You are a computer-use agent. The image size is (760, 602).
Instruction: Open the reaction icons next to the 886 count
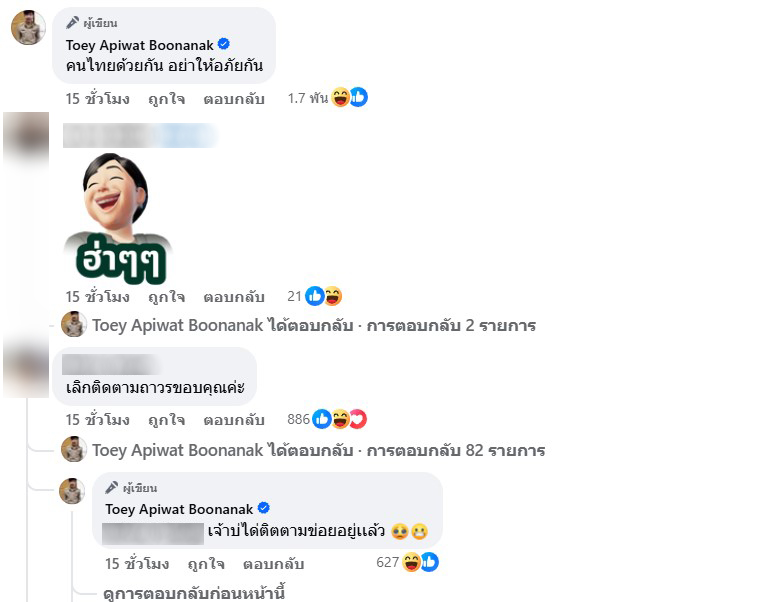339,419
